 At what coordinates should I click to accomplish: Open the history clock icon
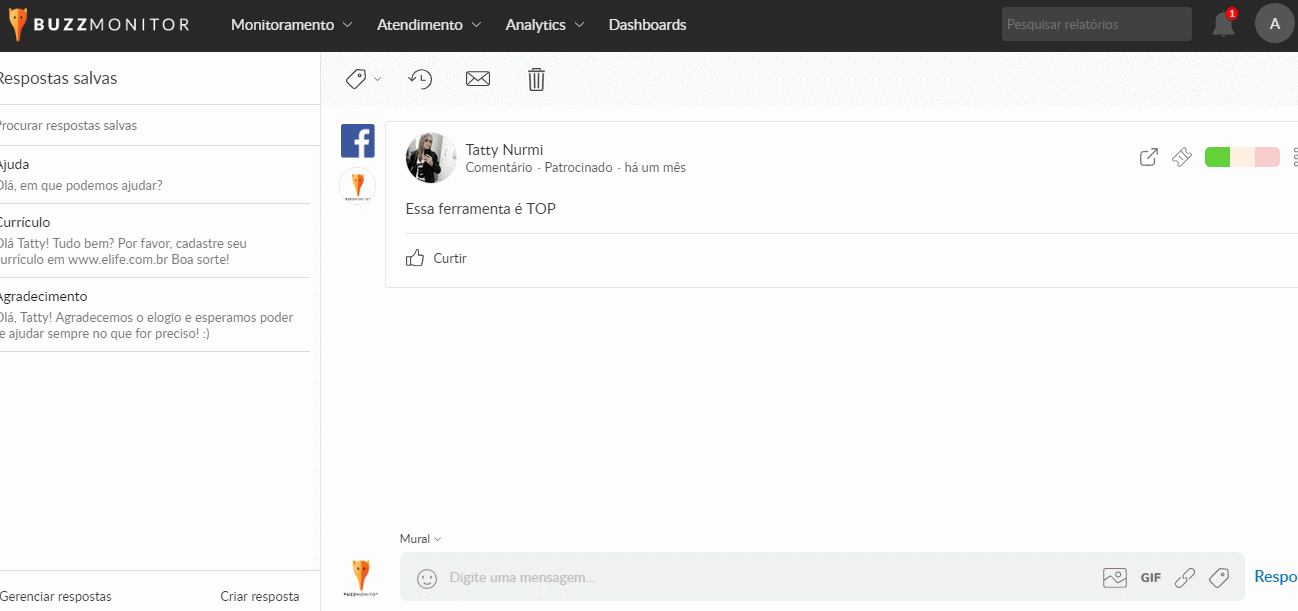pos(420,79)
